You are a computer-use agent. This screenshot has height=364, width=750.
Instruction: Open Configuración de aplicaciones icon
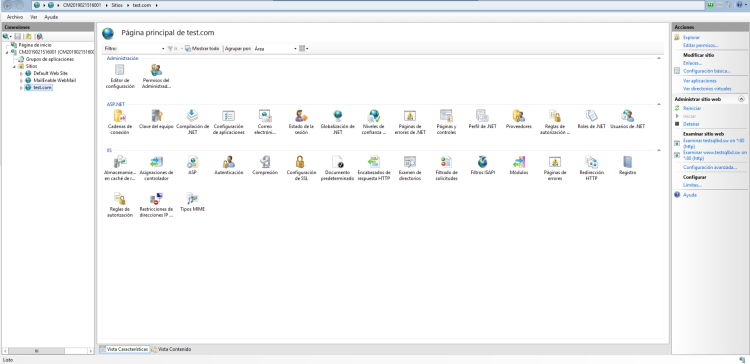229,122
